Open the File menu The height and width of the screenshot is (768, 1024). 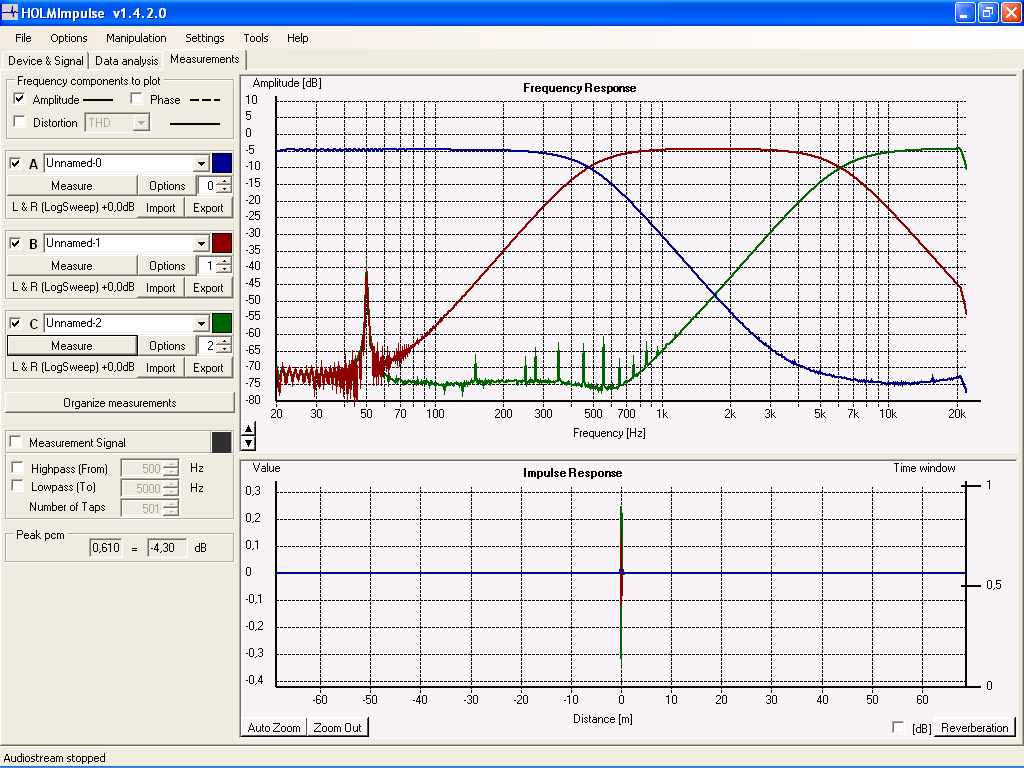tap(23, 38)
